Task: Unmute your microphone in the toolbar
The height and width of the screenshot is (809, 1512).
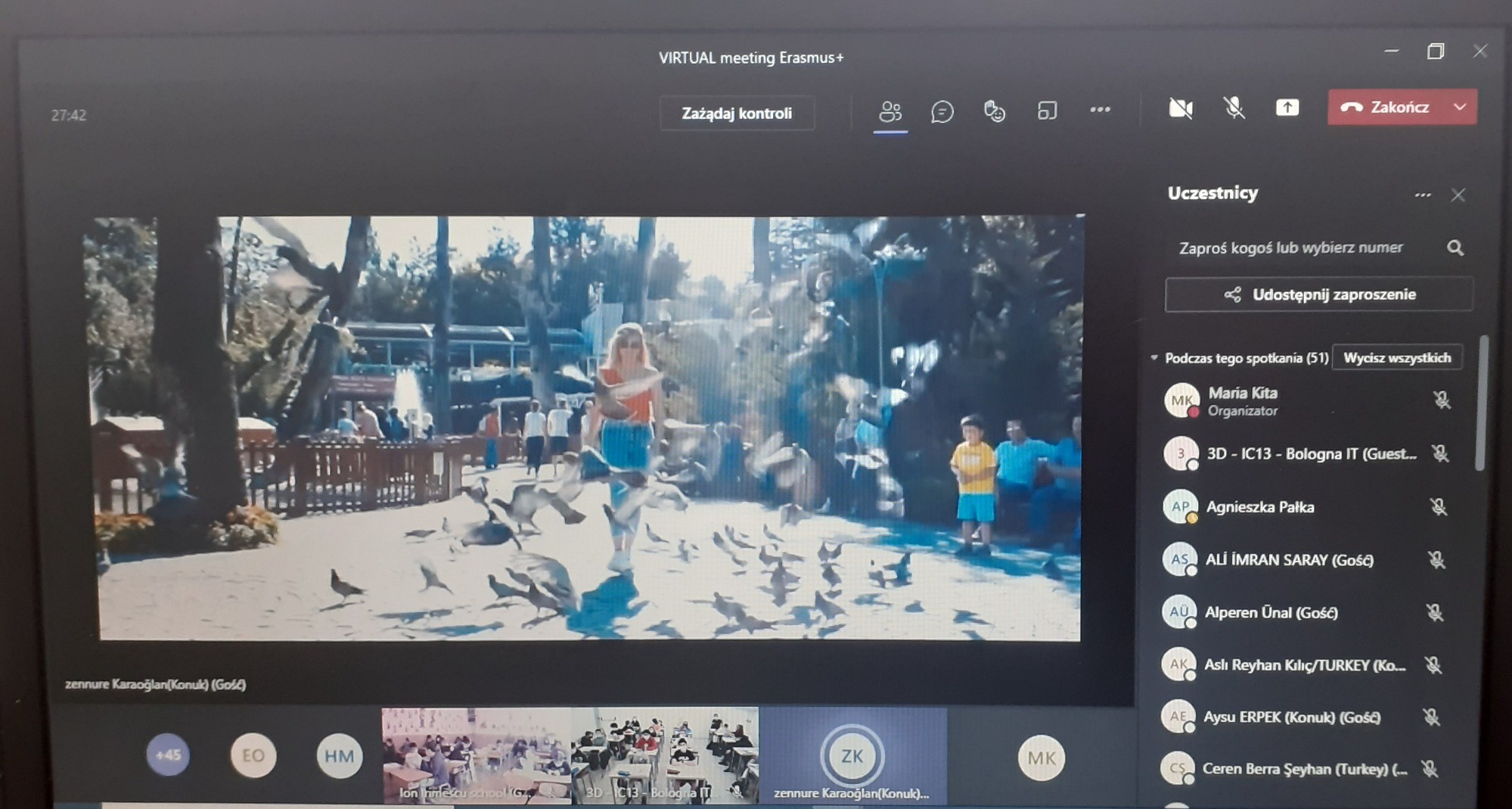Action: click(1234, 108)
